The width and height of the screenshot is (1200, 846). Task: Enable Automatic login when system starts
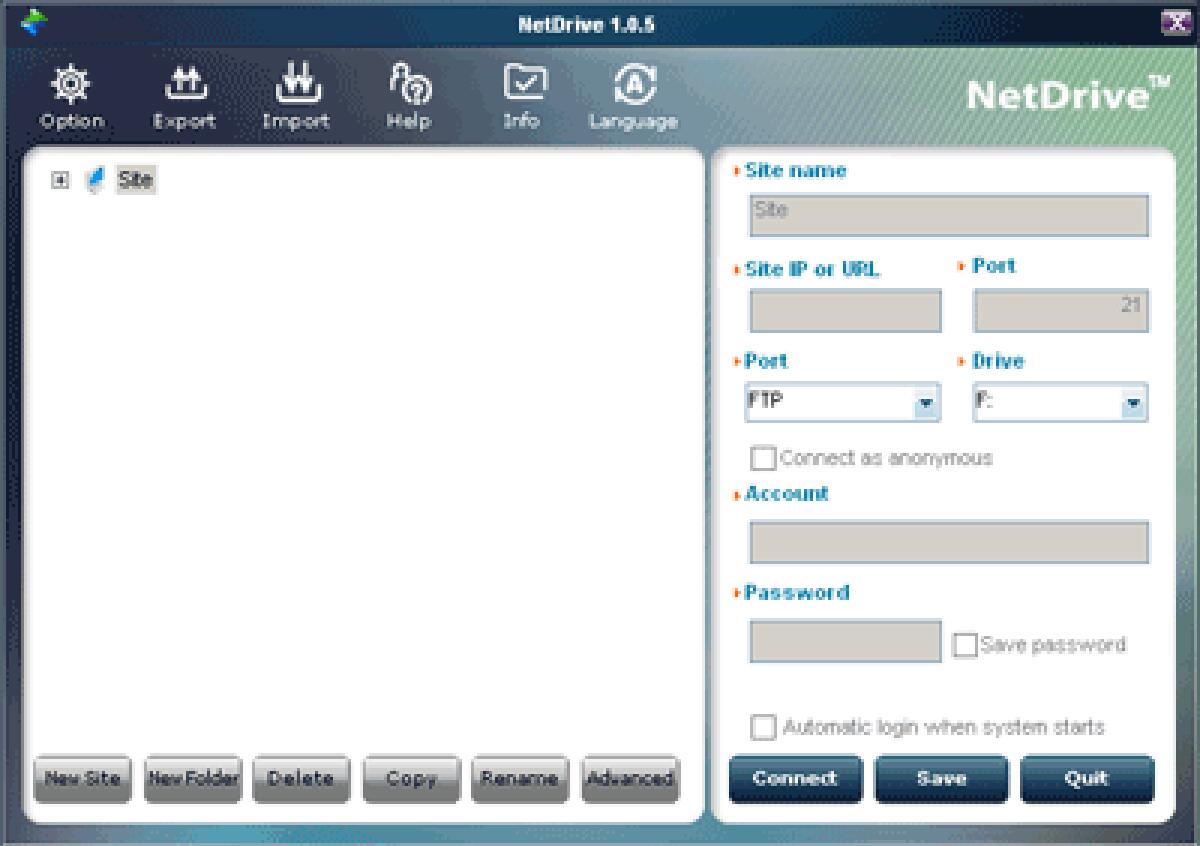[x=763, y=727]
